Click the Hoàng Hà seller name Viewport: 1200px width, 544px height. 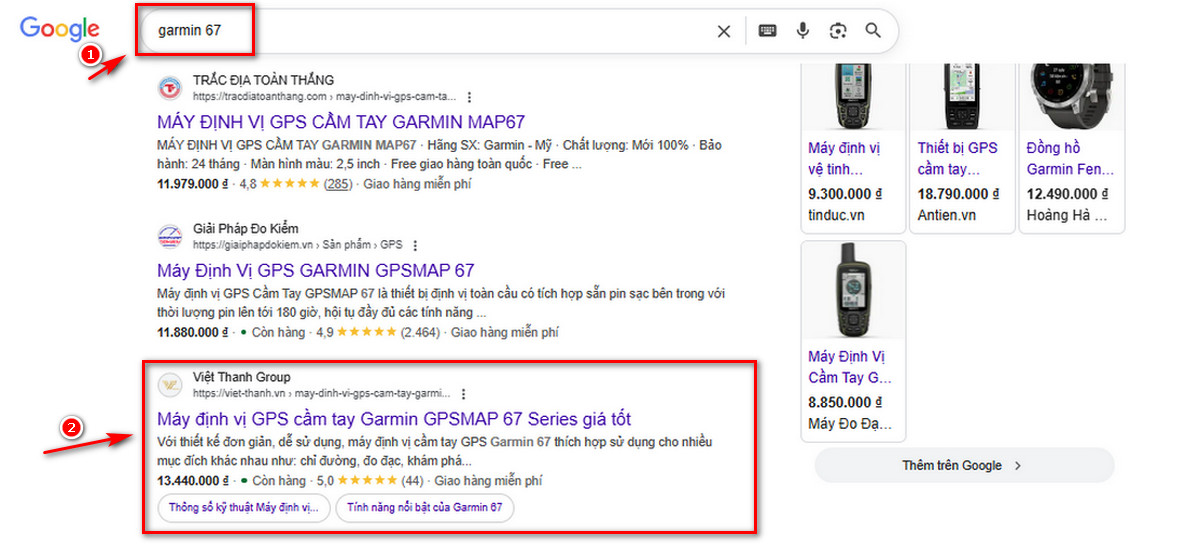[x=1067, y=215]
